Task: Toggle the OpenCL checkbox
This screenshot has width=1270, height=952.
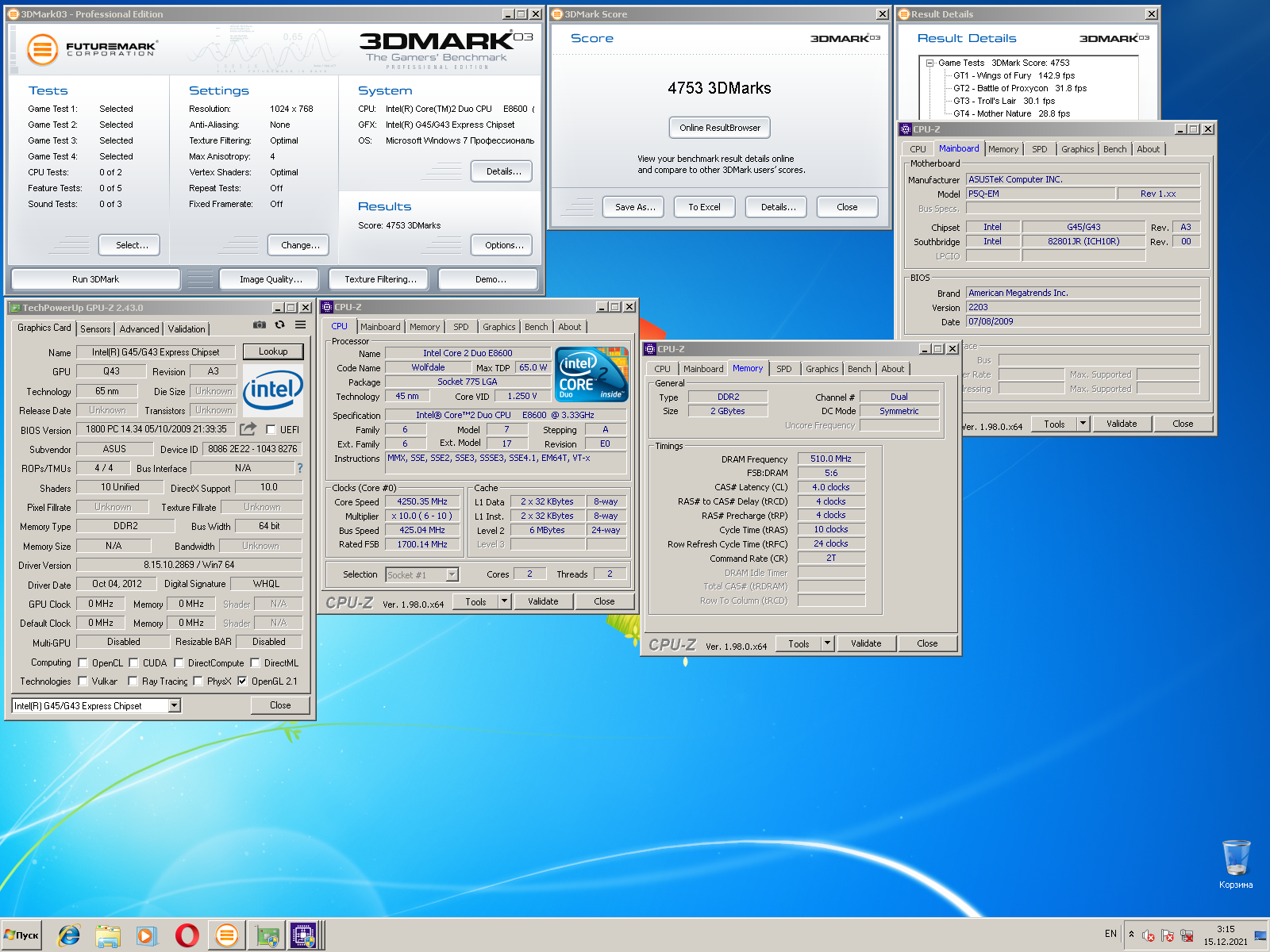Action: pos(83,662)
